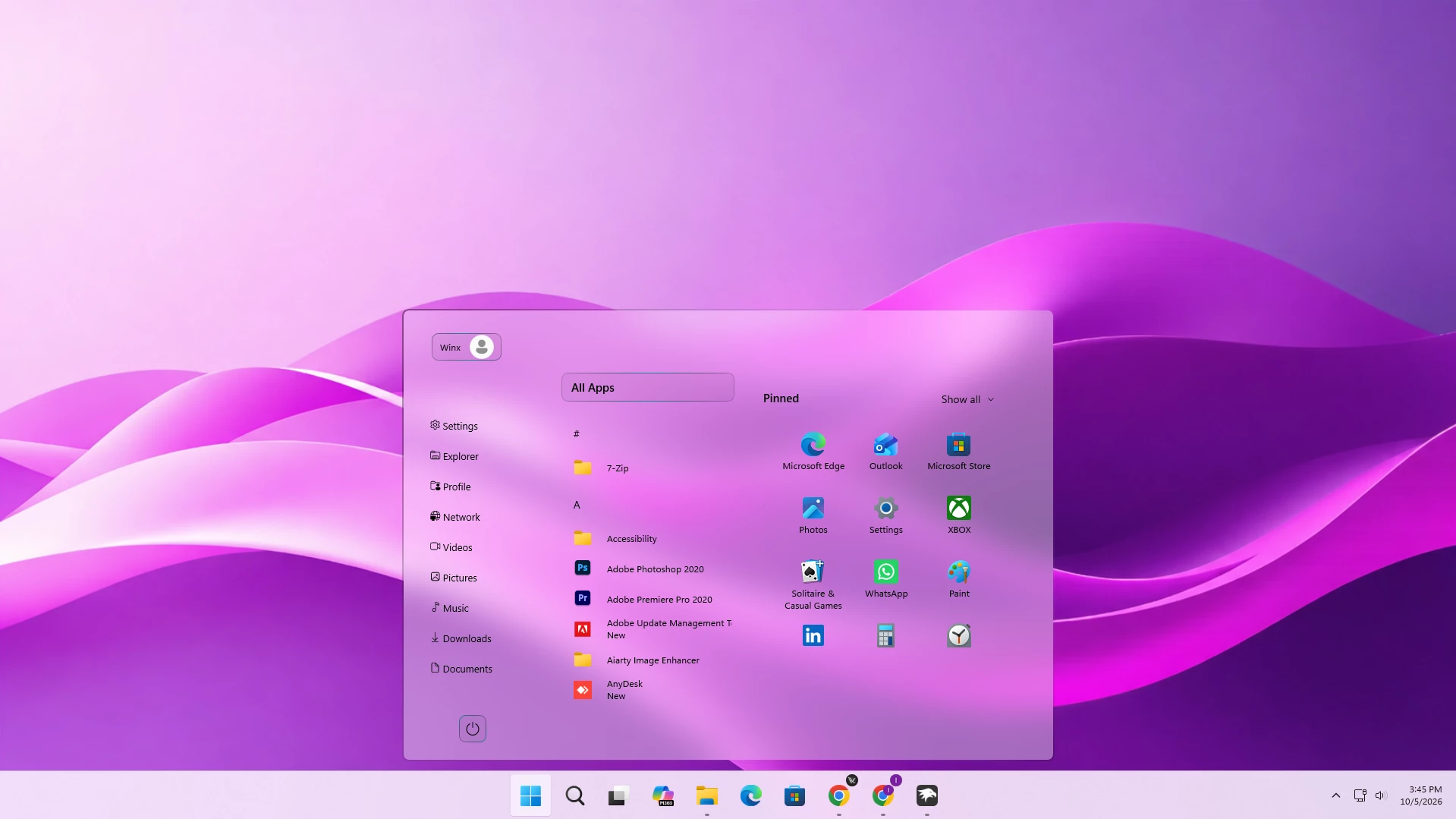
Task: Open the clock and date flyout
Action: click(x=1420, y=795)
